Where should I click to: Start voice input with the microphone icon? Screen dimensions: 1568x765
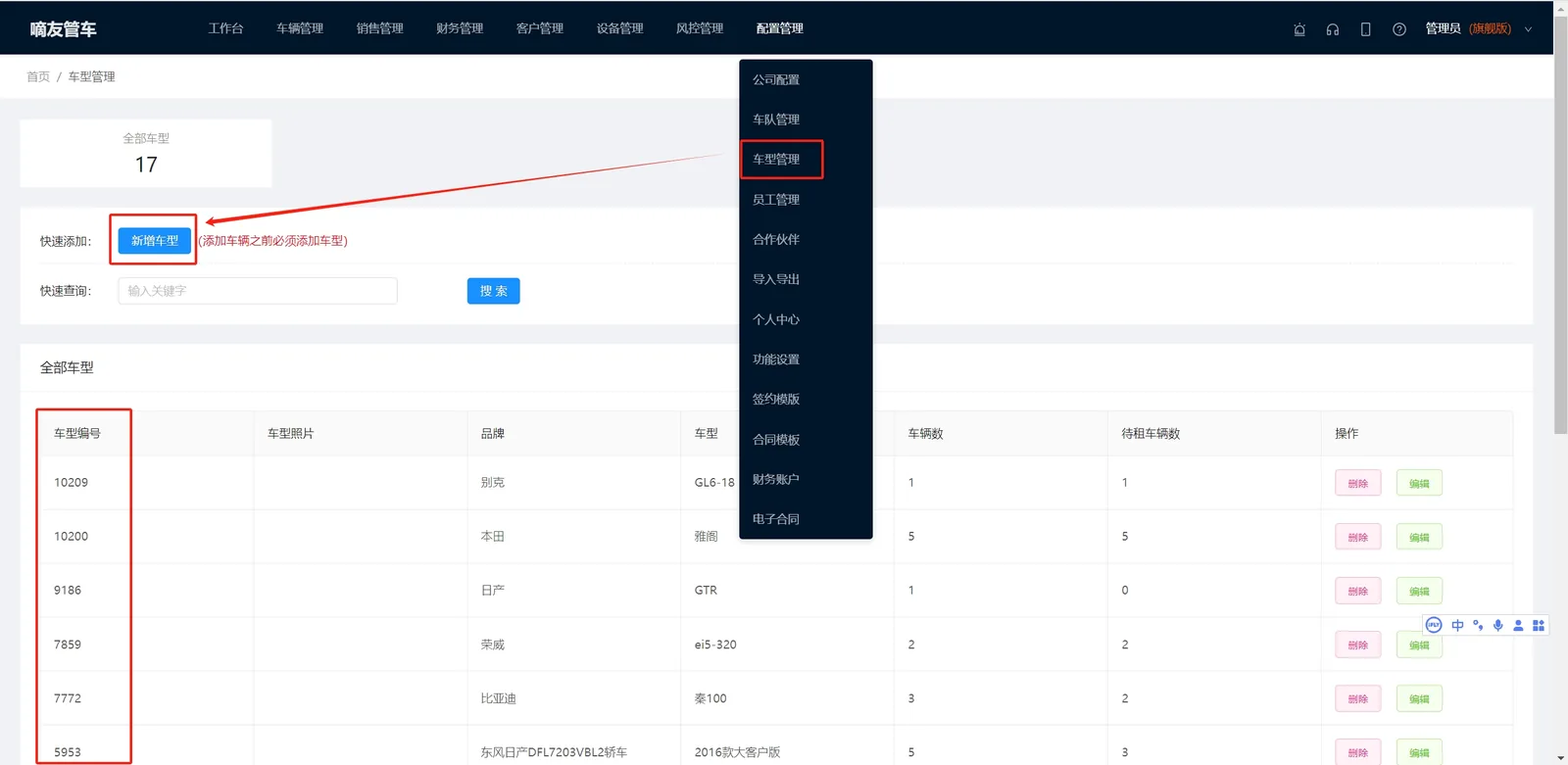(x=1497, y=625)
